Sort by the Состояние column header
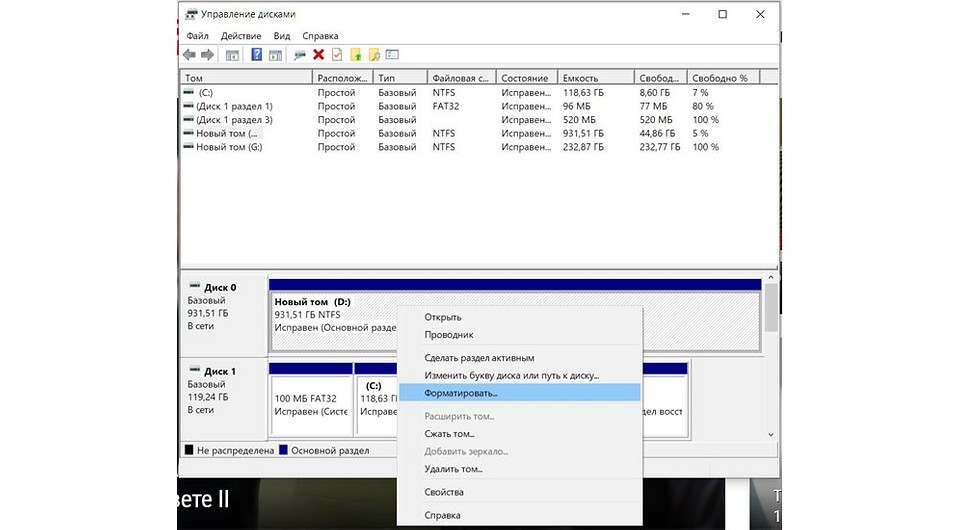Screen dimensions: 960x530 tap(527, 78)
